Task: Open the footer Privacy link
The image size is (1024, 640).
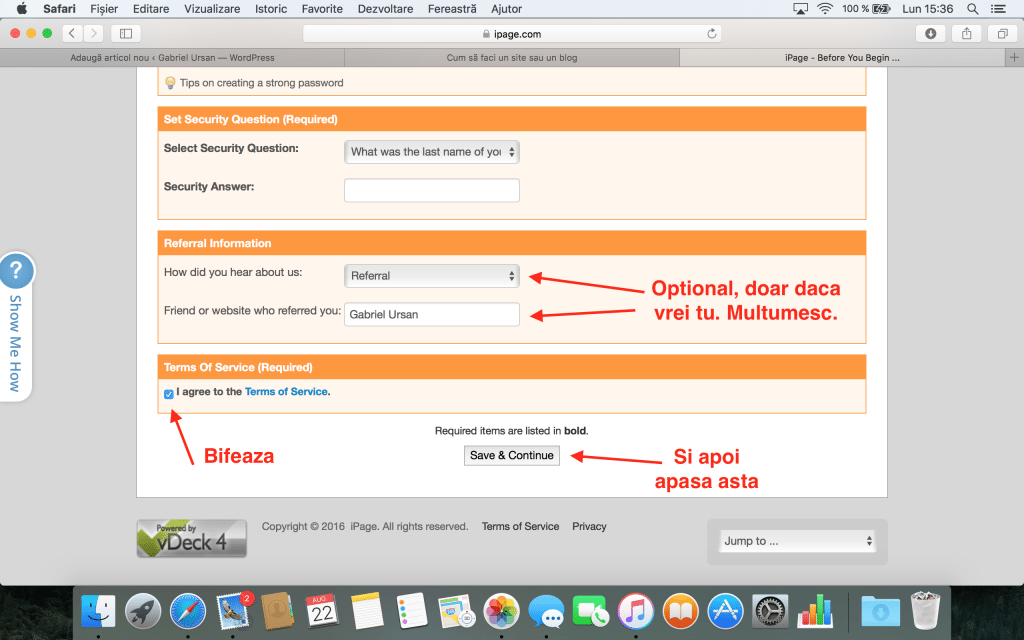Action: pos(589,526)
